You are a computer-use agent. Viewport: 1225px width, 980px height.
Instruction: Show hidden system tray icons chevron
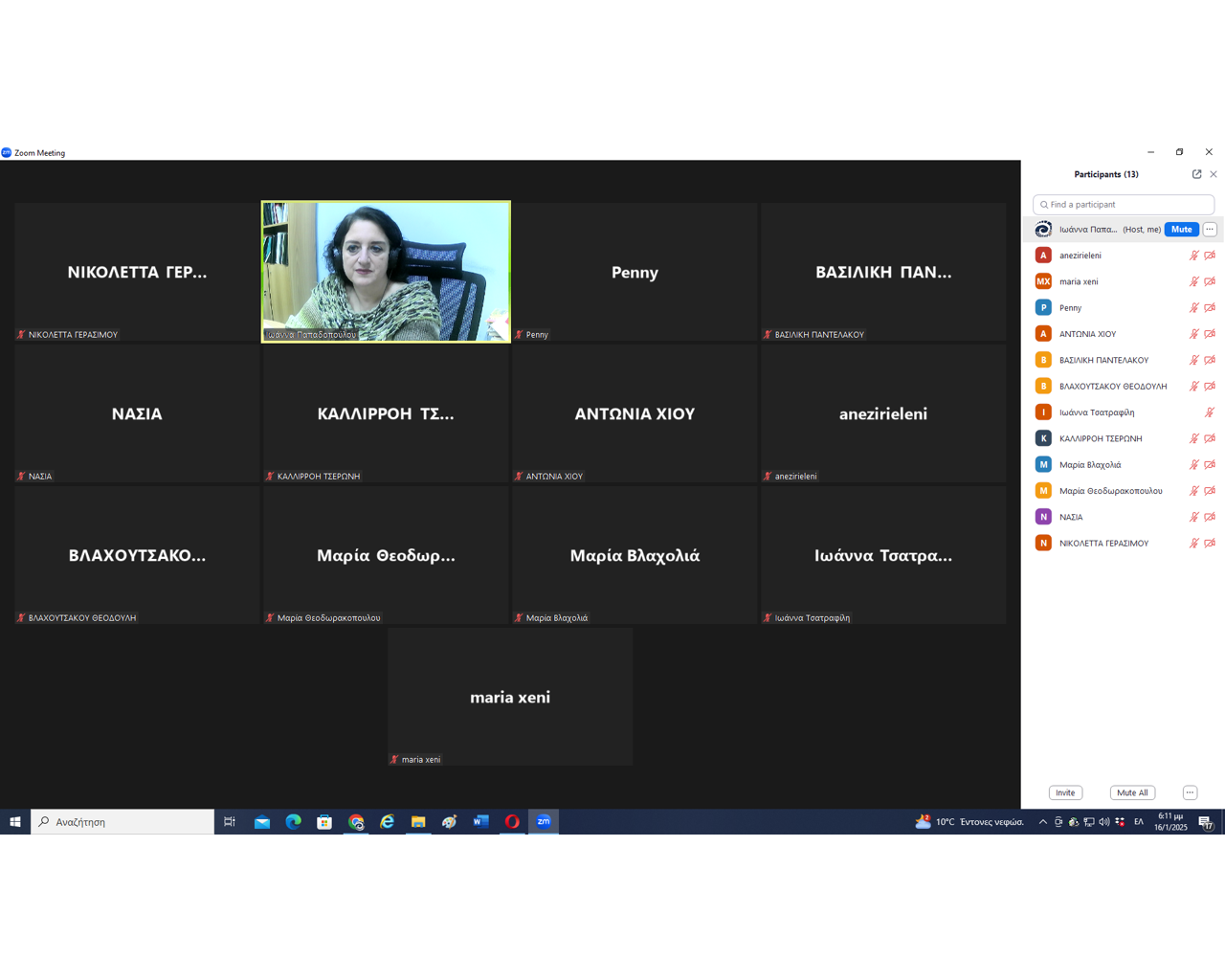point(1042,822)
